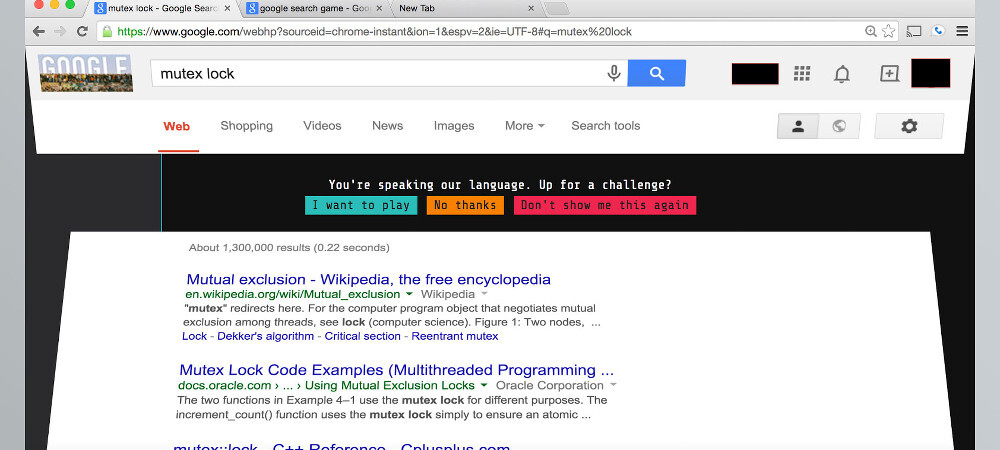This screenshot has height=450, width=1000.
Task: Click the red "Don't show me this again" button
Action: pyautogui.click(x=604, y=205)
